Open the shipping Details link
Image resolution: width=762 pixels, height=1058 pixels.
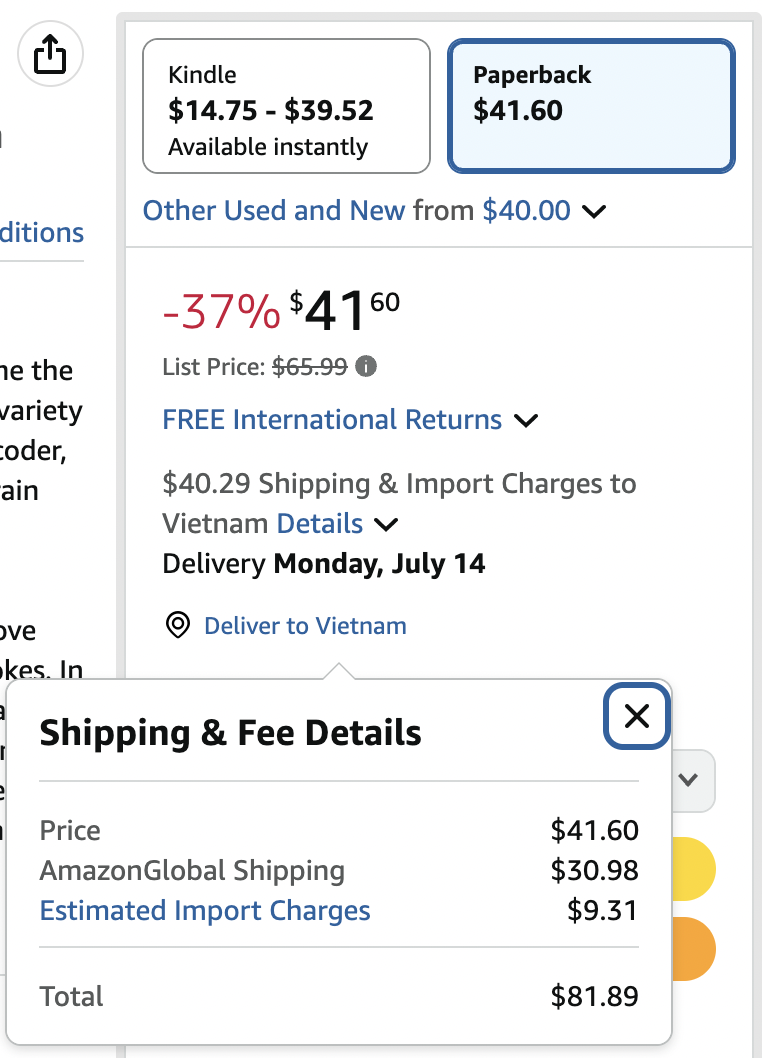tap(320, 524)
